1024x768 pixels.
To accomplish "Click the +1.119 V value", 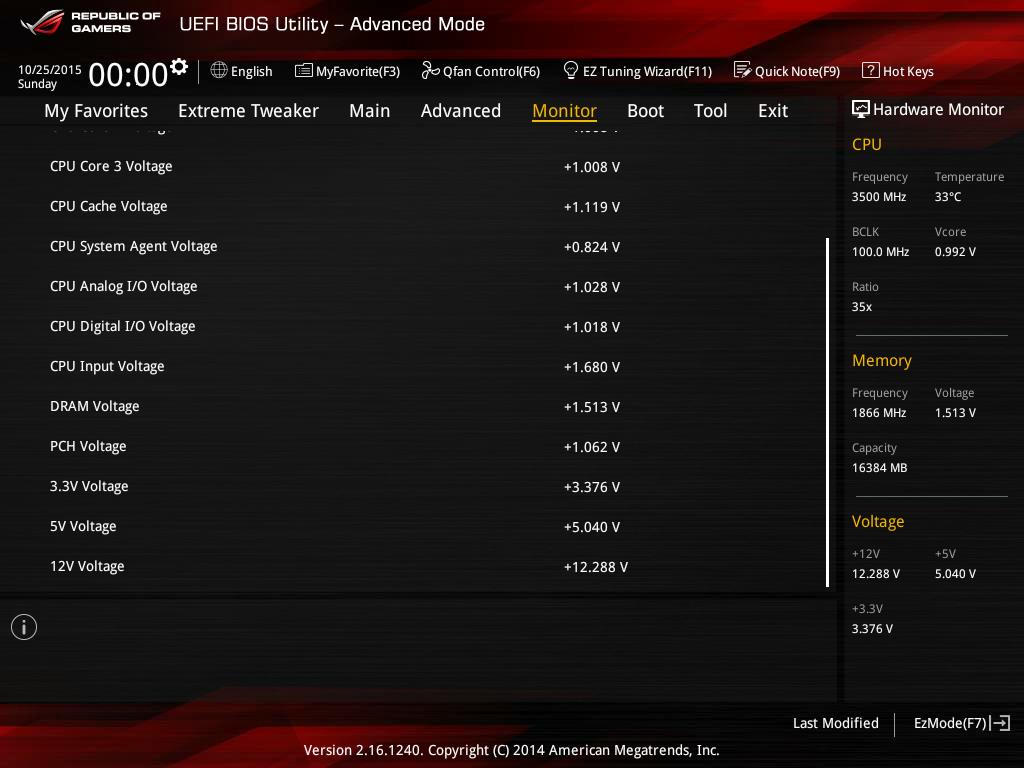I will (x=592, y=207).
